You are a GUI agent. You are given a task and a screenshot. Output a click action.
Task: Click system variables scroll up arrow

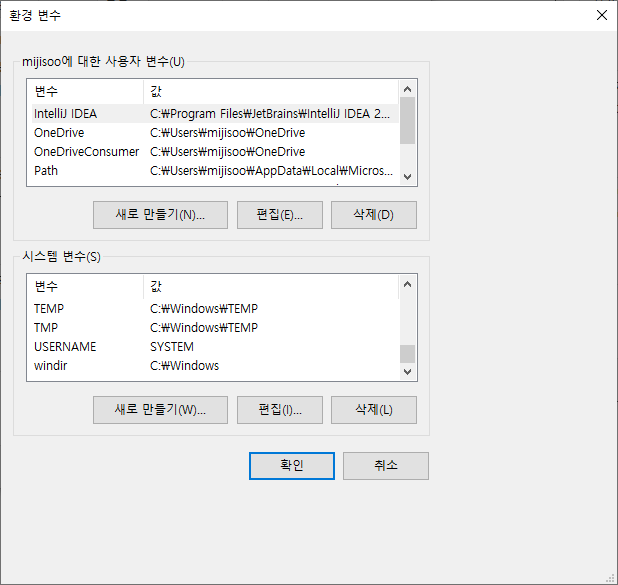pos(408,284)
